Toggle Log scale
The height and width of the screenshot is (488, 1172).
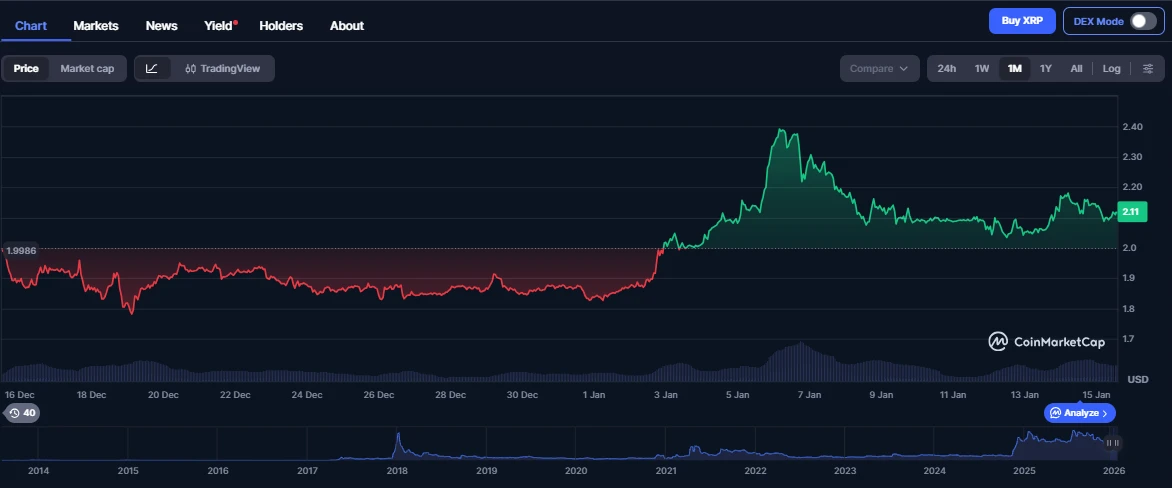[x=1111, y=69]
